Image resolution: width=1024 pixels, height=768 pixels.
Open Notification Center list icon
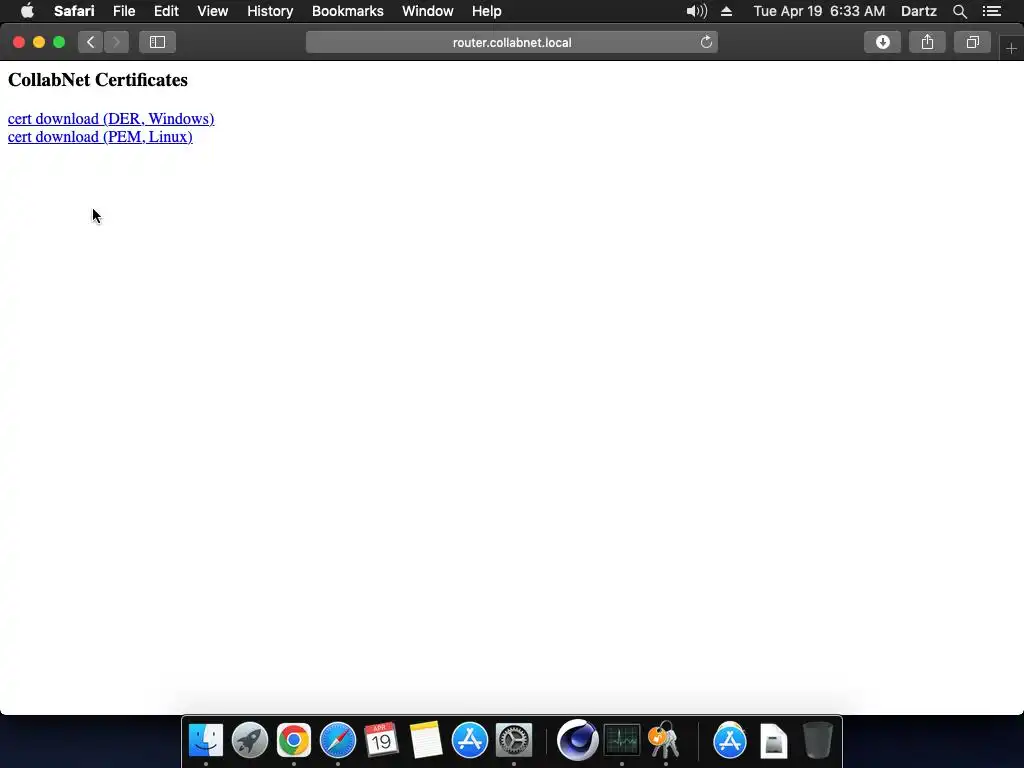click(992, 11)
